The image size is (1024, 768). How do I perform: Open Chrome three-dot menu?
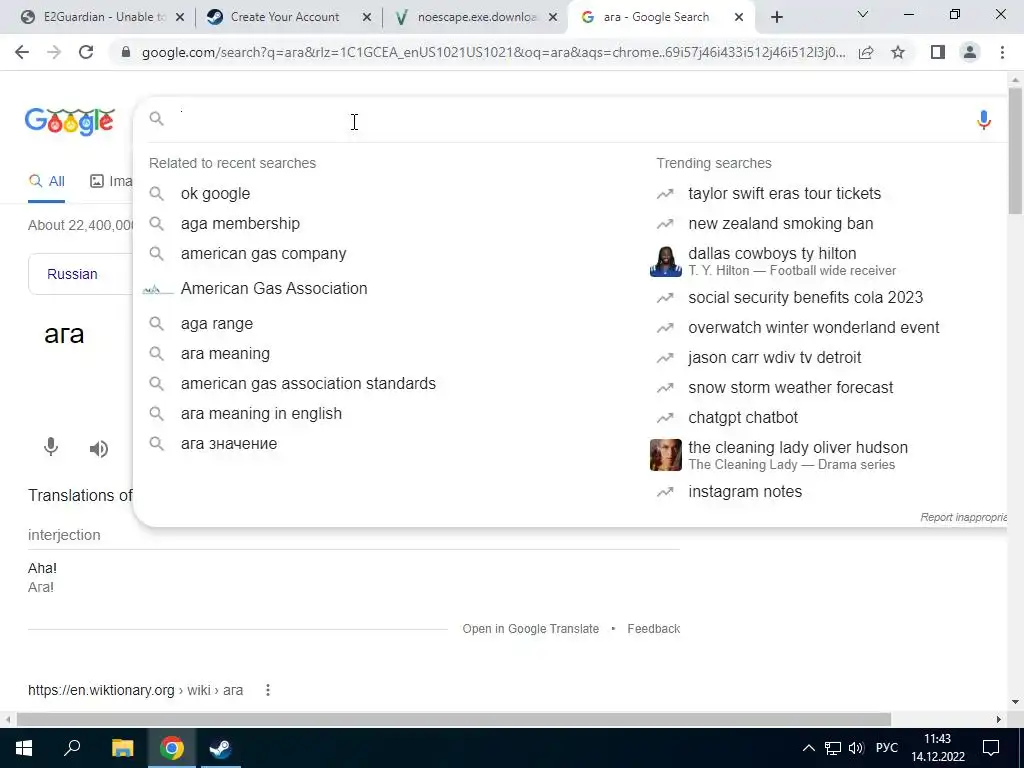pyautogui.click(x=1002, y=52)
